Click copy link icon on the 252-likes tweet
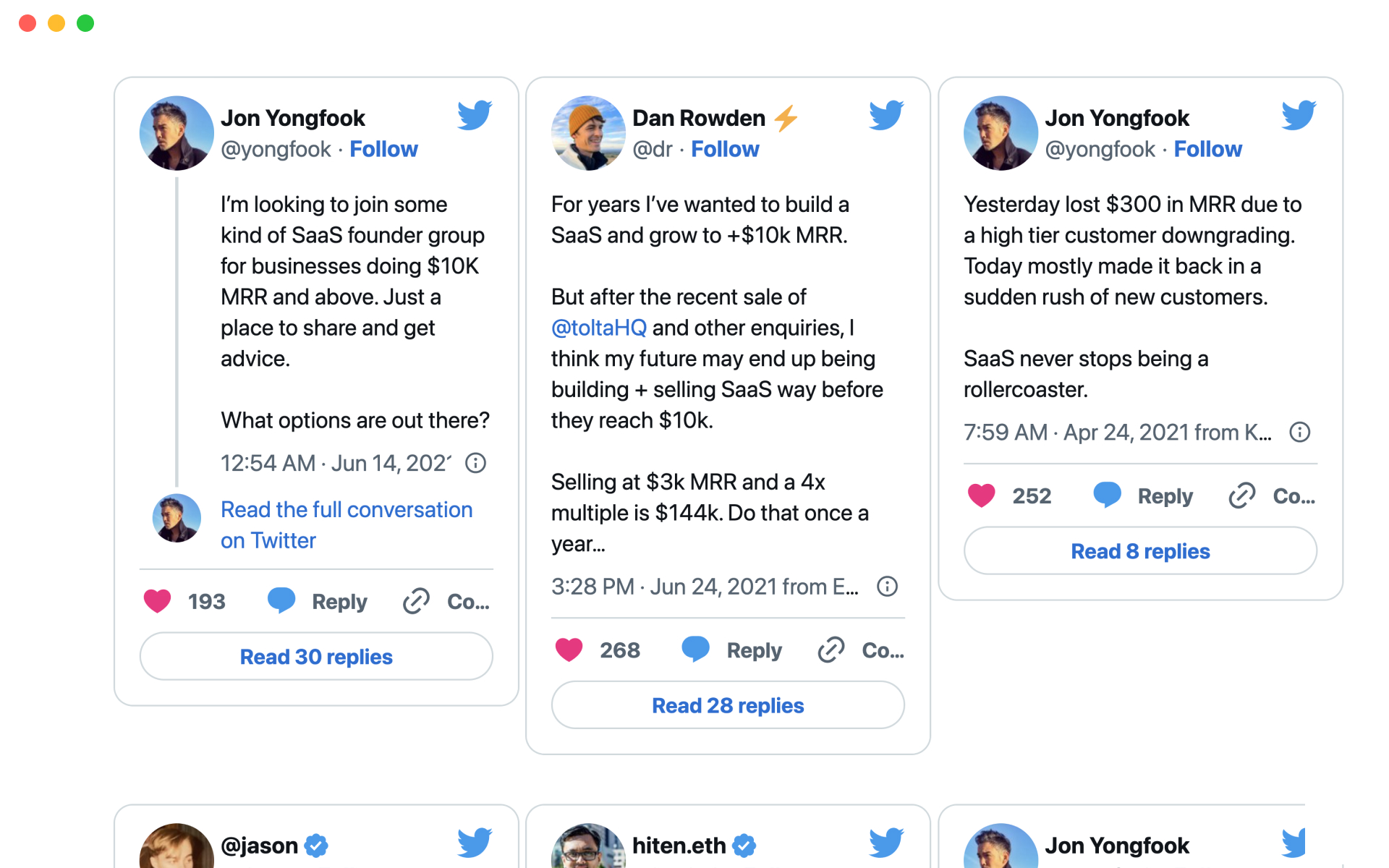The height and width of the screenshot is (868, 1389). point(1241,495)
